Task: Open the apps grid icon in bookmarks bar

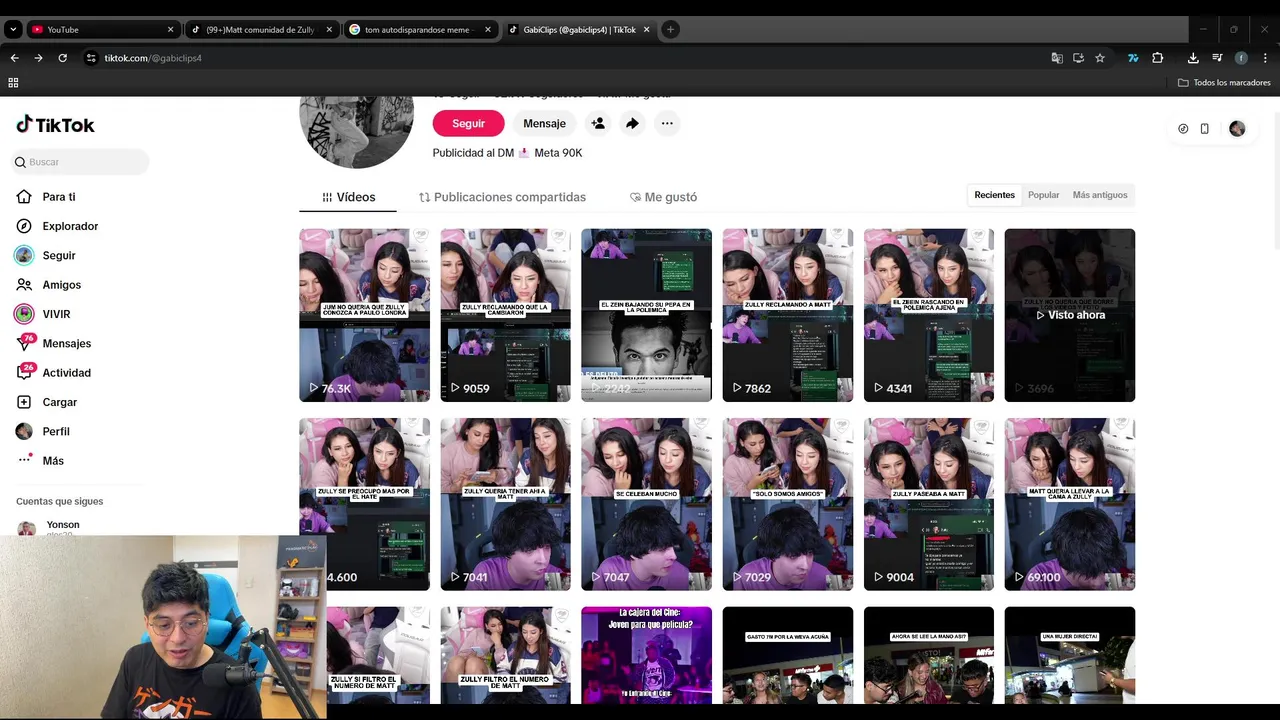Action: 13,83
